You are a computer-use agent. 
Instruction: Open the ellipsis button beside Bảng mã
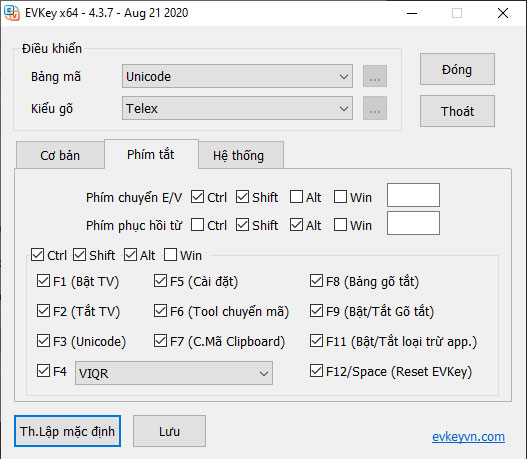[x=375, y=76]
